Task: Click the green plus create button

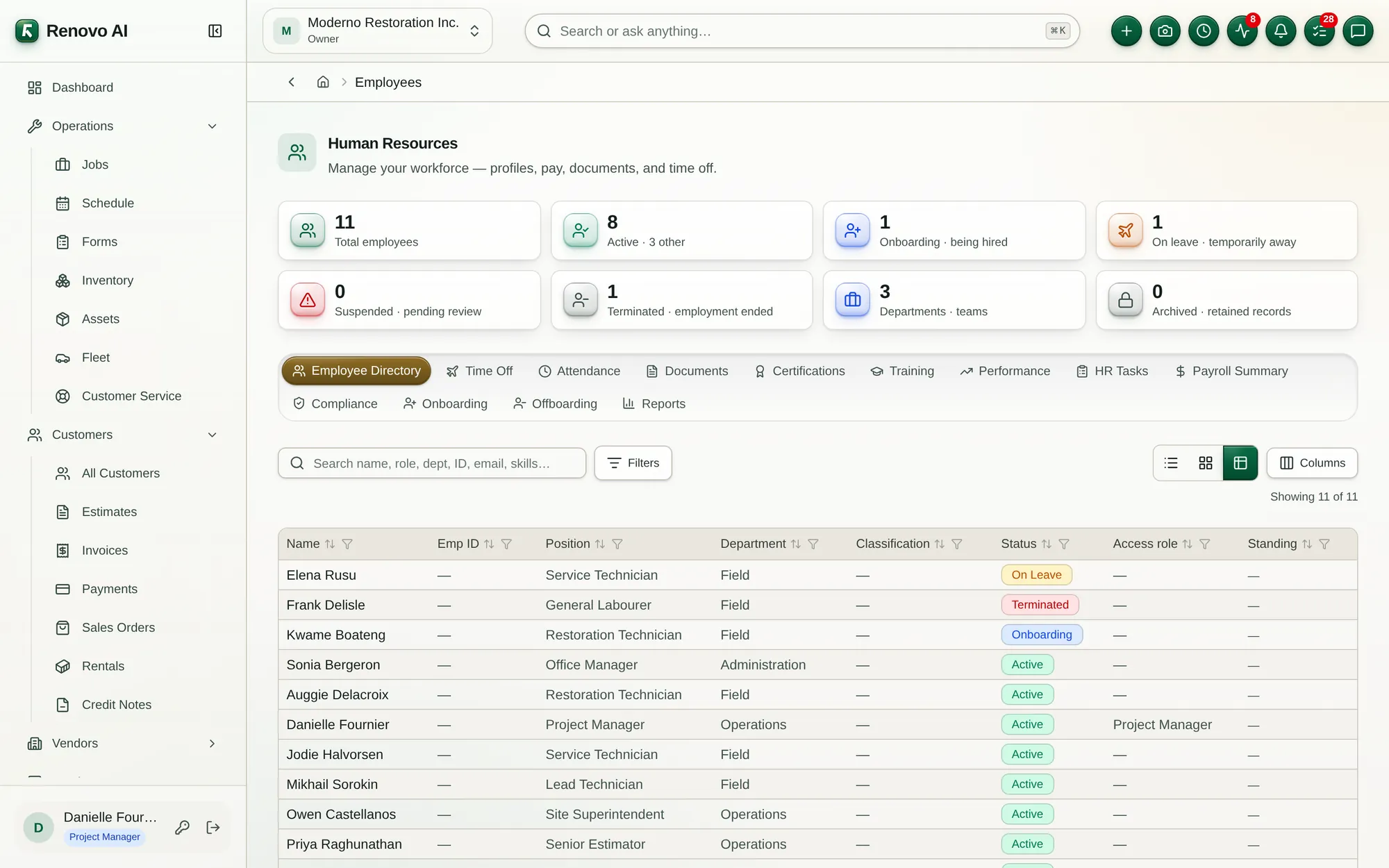Action: point(1126,31)
